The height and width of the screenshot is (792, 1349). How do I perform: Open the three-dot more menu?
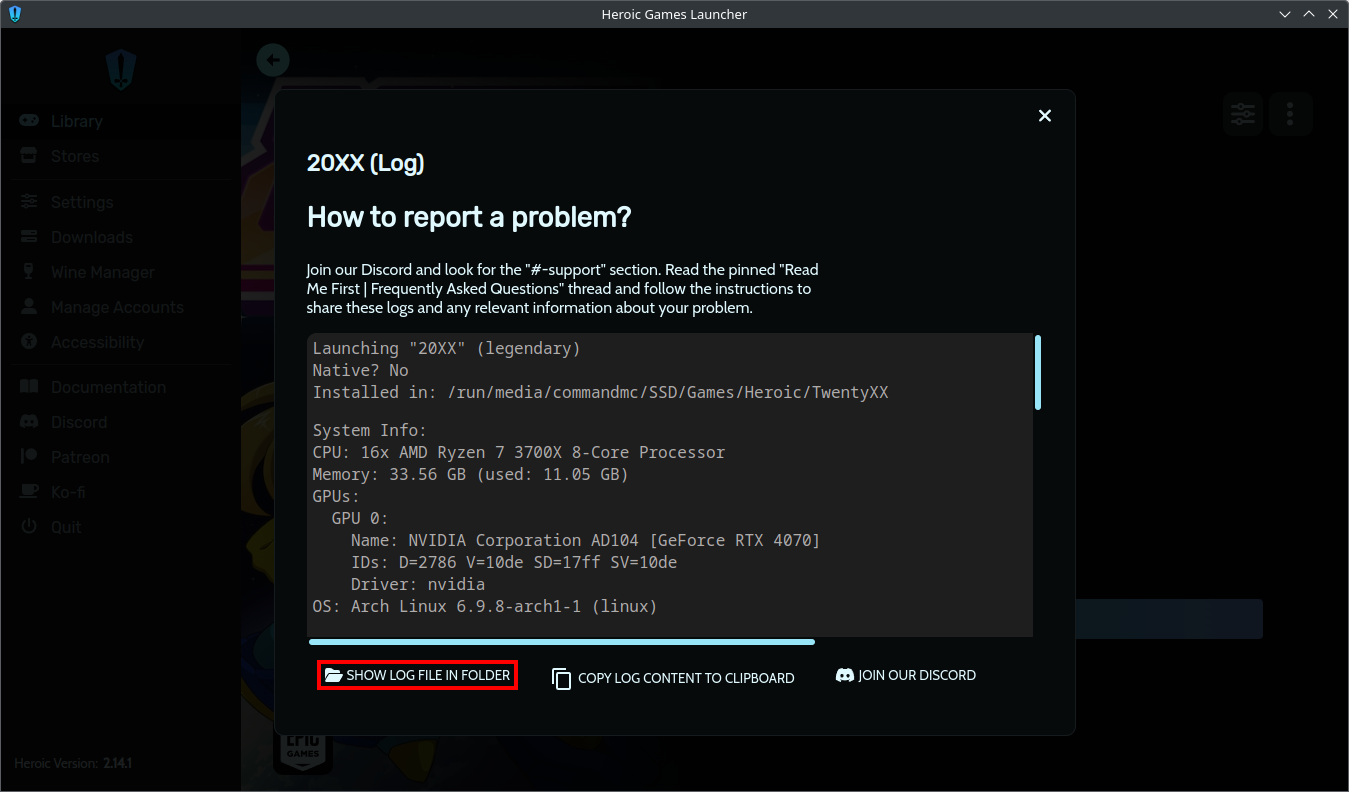tap(1290, 114)
